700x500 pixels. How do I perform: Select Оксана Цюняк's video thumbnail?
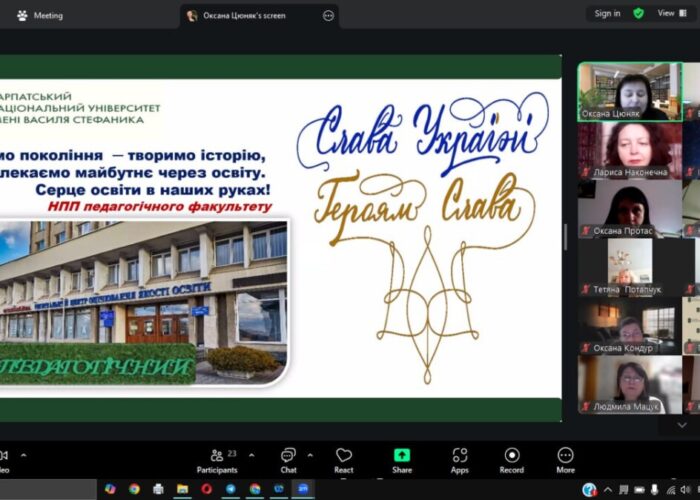(629, 92)
